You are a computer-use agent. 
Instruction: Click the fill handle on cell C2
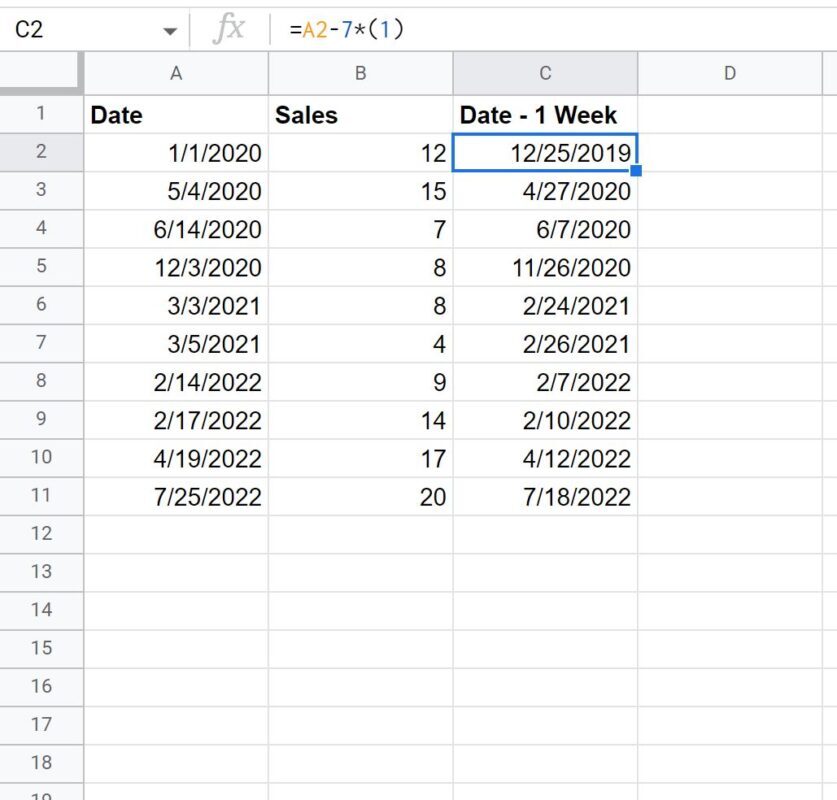tap(636, 170)
